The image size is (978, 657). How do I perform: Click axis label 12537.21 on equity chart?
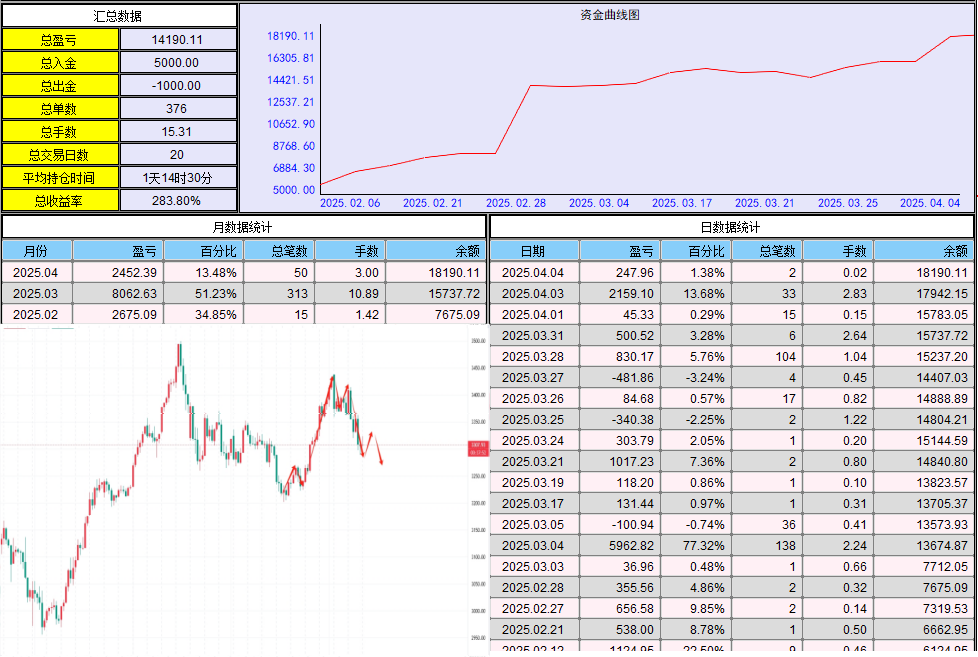click(291, 102)
